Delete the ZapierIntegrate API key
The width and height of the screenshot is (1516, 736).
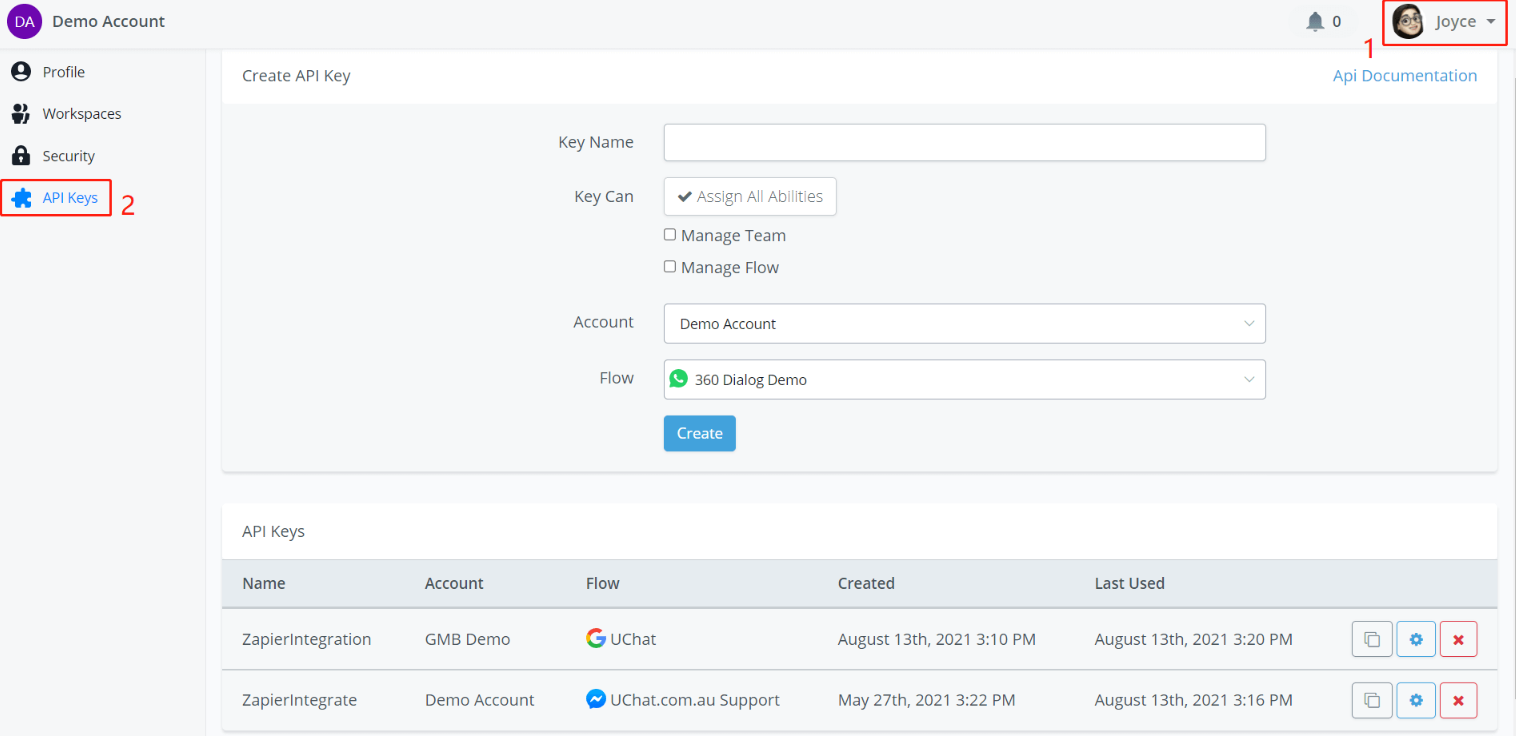tap(1458, 700)
